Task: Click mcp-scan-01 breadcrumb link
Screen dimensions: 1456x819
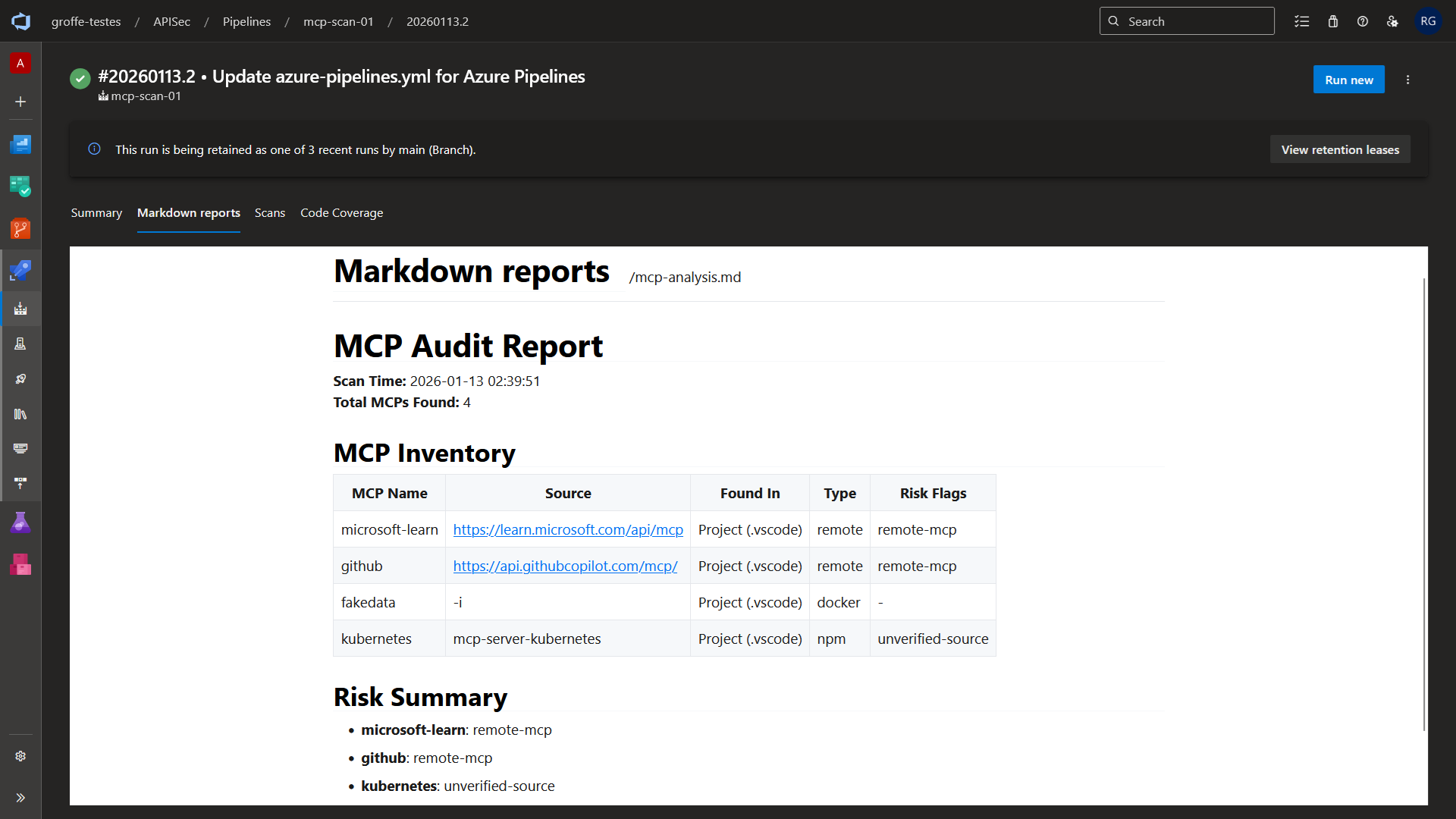Action: pos(338,21)
